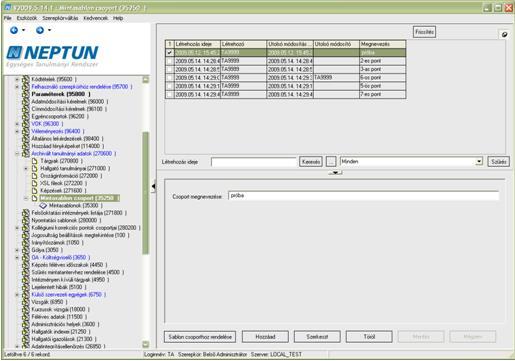
Task: Click the left panel collapse arrow on the splitter
Action: pyautogui.click(x=153, y=187)
